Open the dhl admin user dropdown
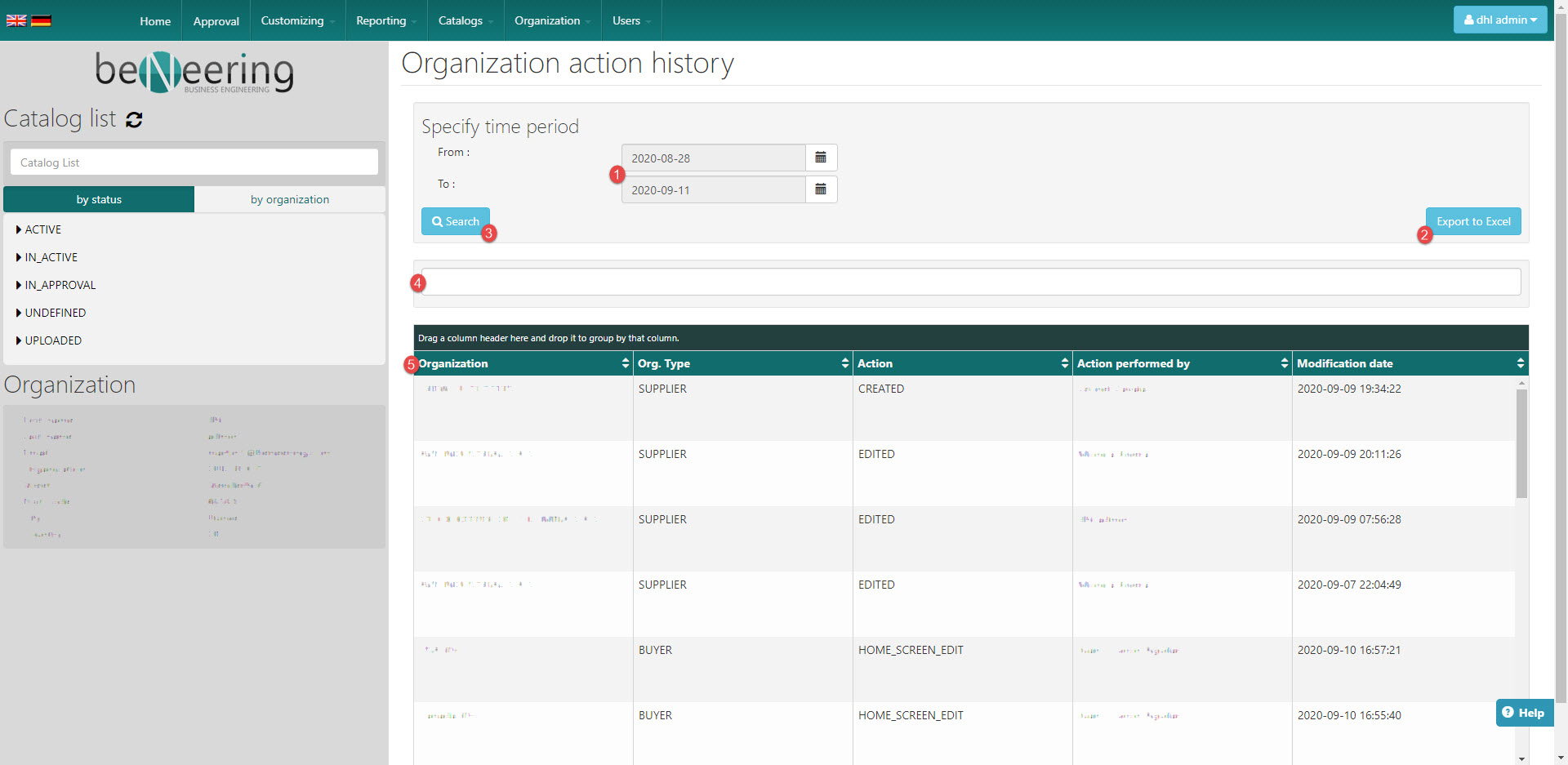The width and height of the screenshot is (1568, 765). tap(1499, 20)
